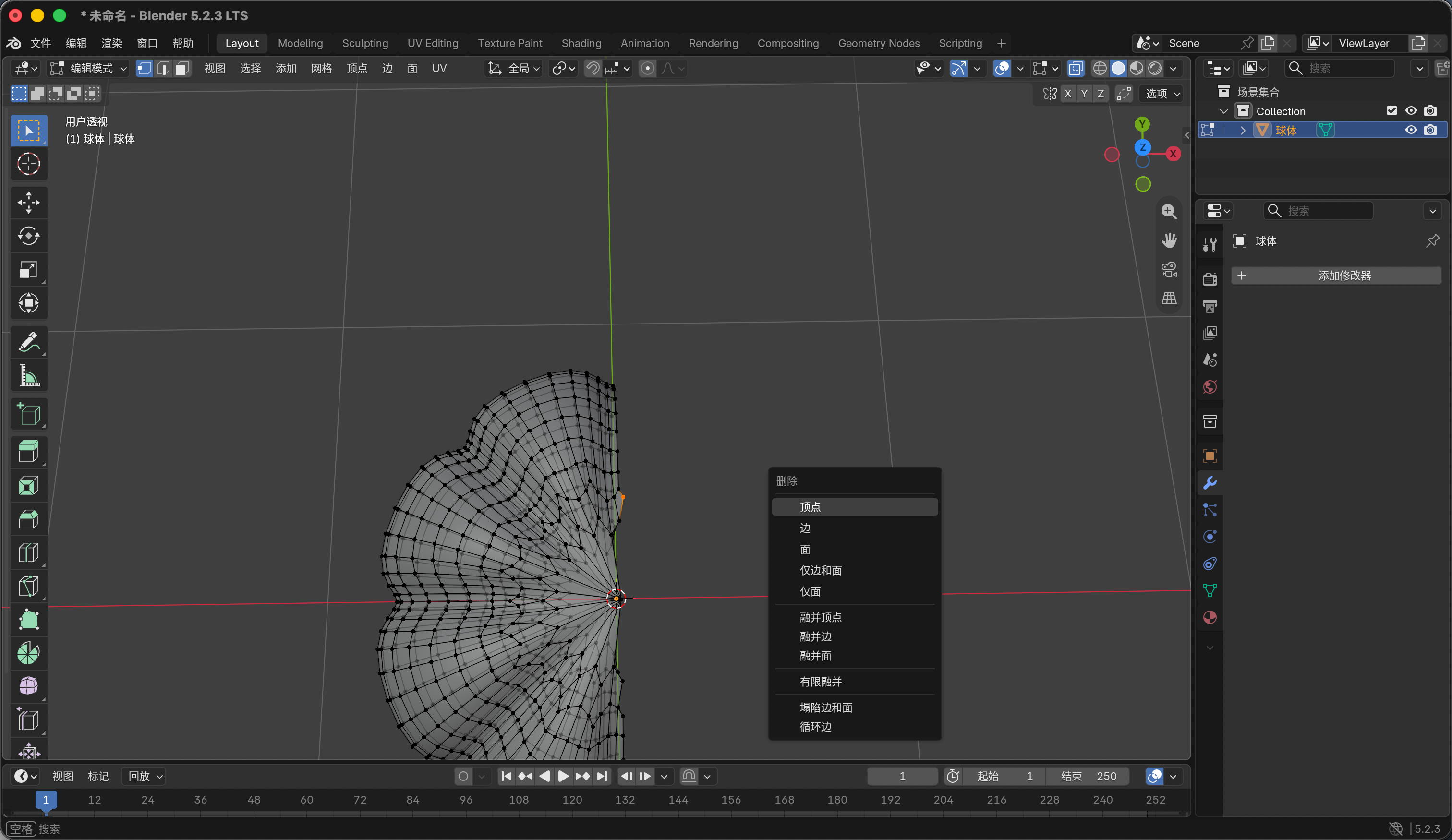
Task: Select the Loop Cut tool
Action: (x=29, y=552)
